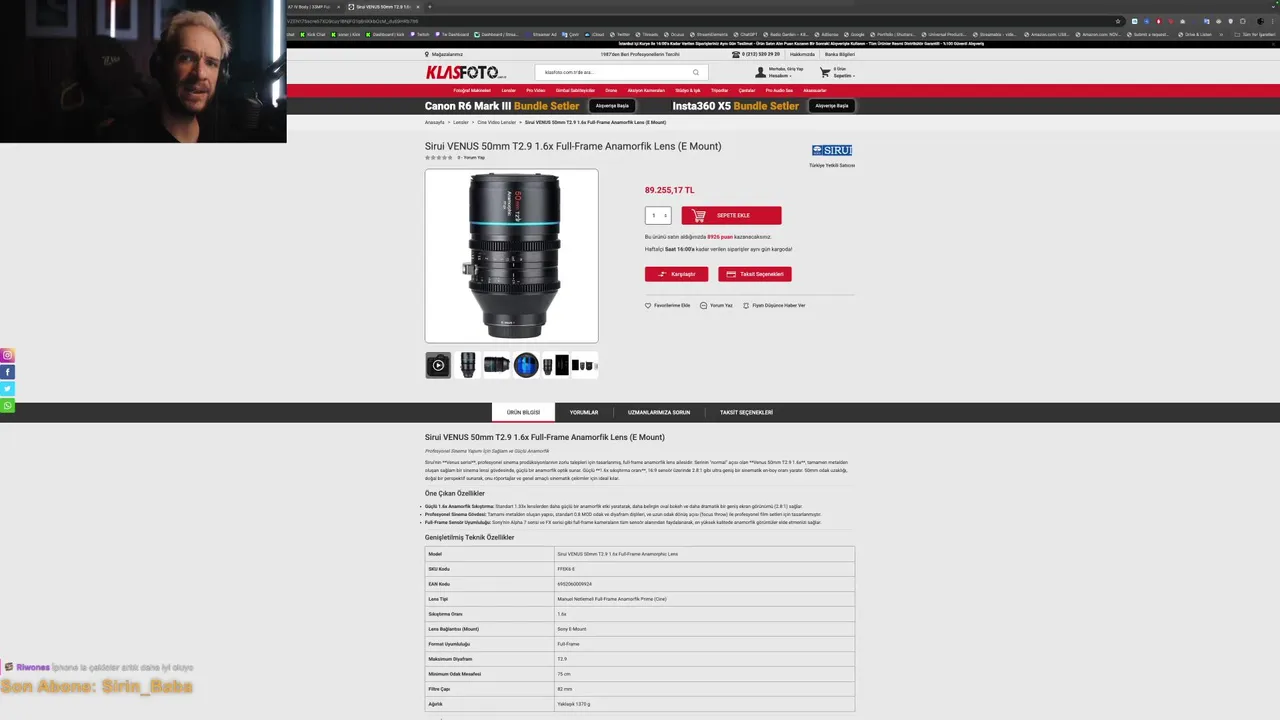Bookmark the page with the star icon
This screenshot has height=720, width=1280.
(1118, 21)
